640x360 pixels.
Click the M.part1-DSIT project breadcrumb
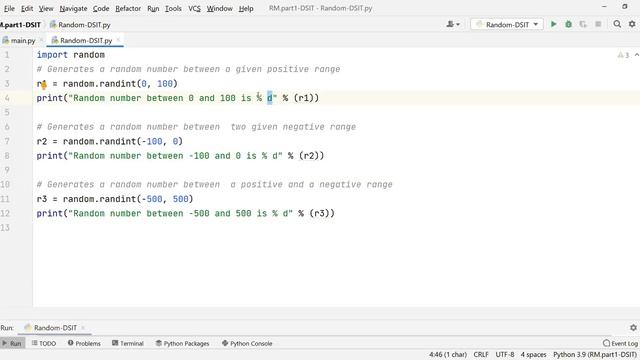tap(20, 25)
